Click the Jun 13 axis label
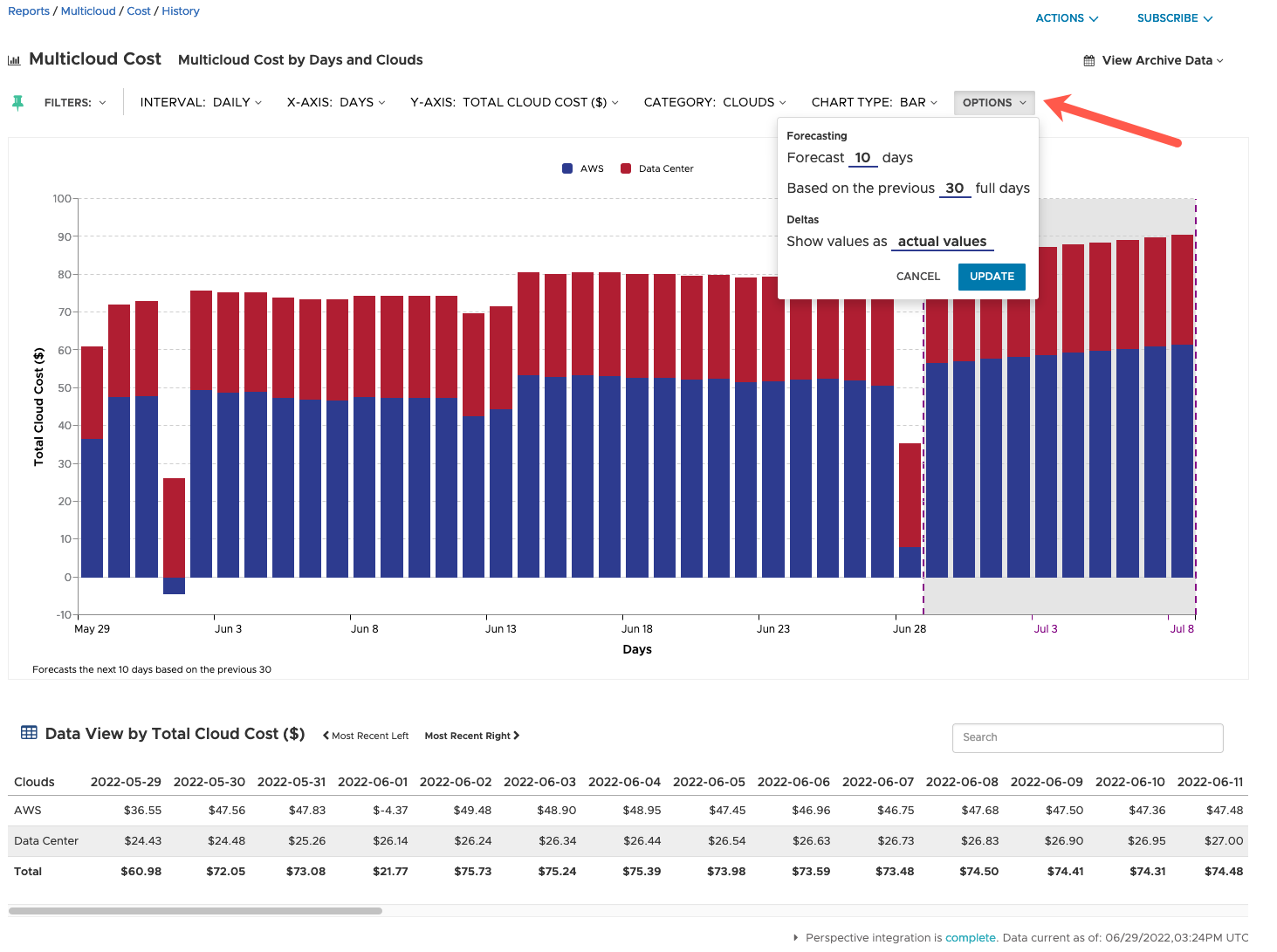 pyautogui.click(x=500, y=628)
